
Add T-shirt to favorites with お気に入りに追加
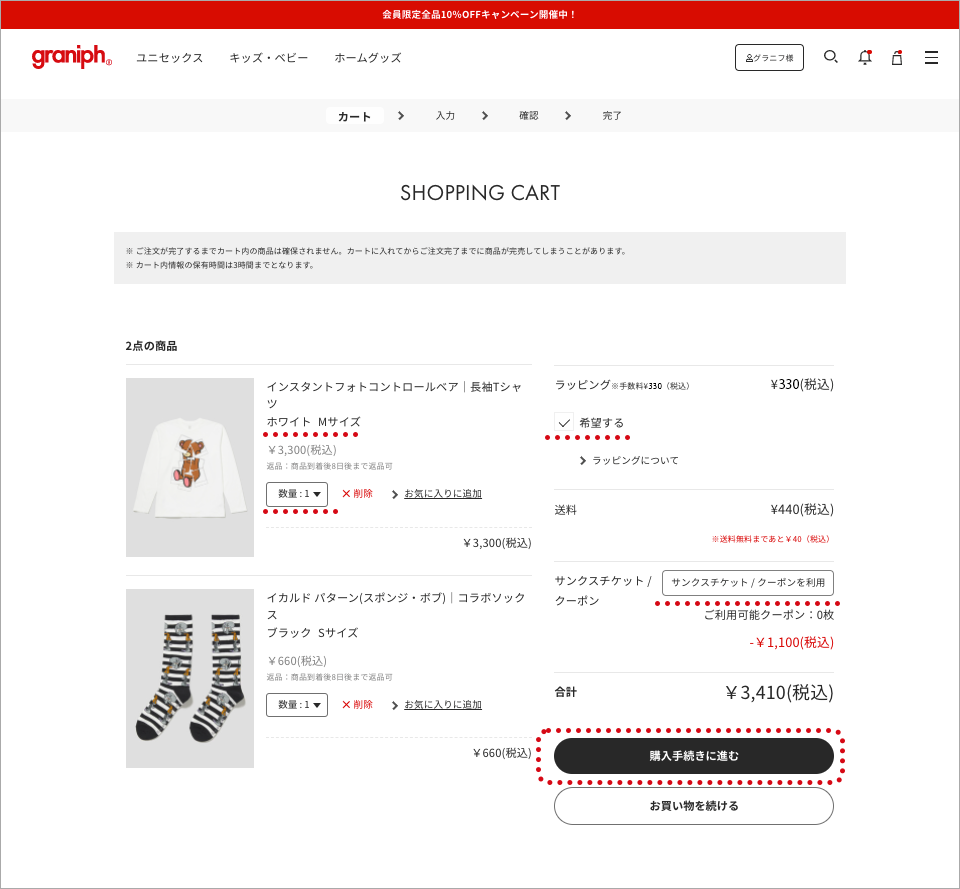pyautogui.click(x=443, y=493)
